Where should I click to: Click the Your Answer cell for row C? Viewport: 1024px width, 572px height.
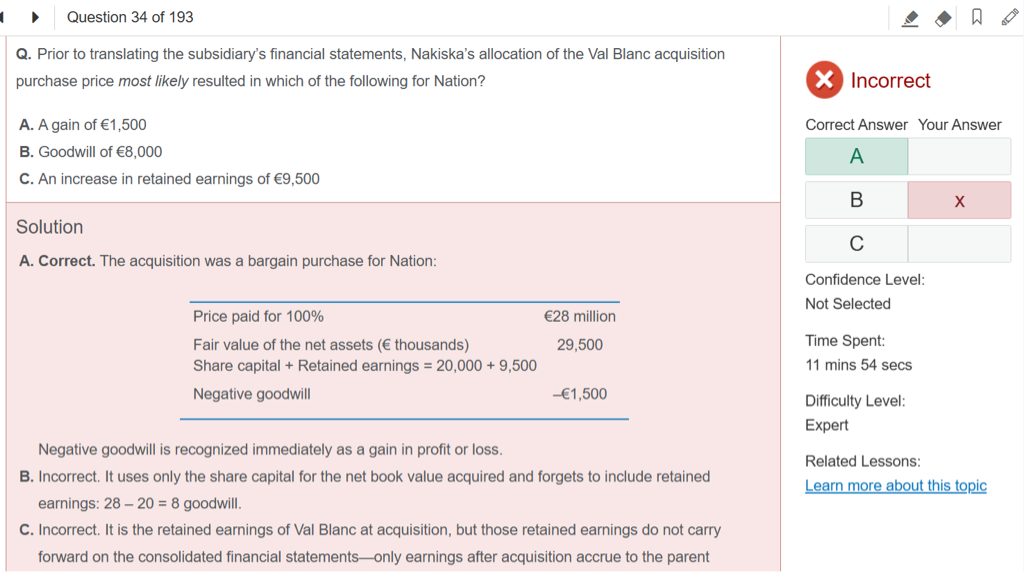[x=959, y=244]
